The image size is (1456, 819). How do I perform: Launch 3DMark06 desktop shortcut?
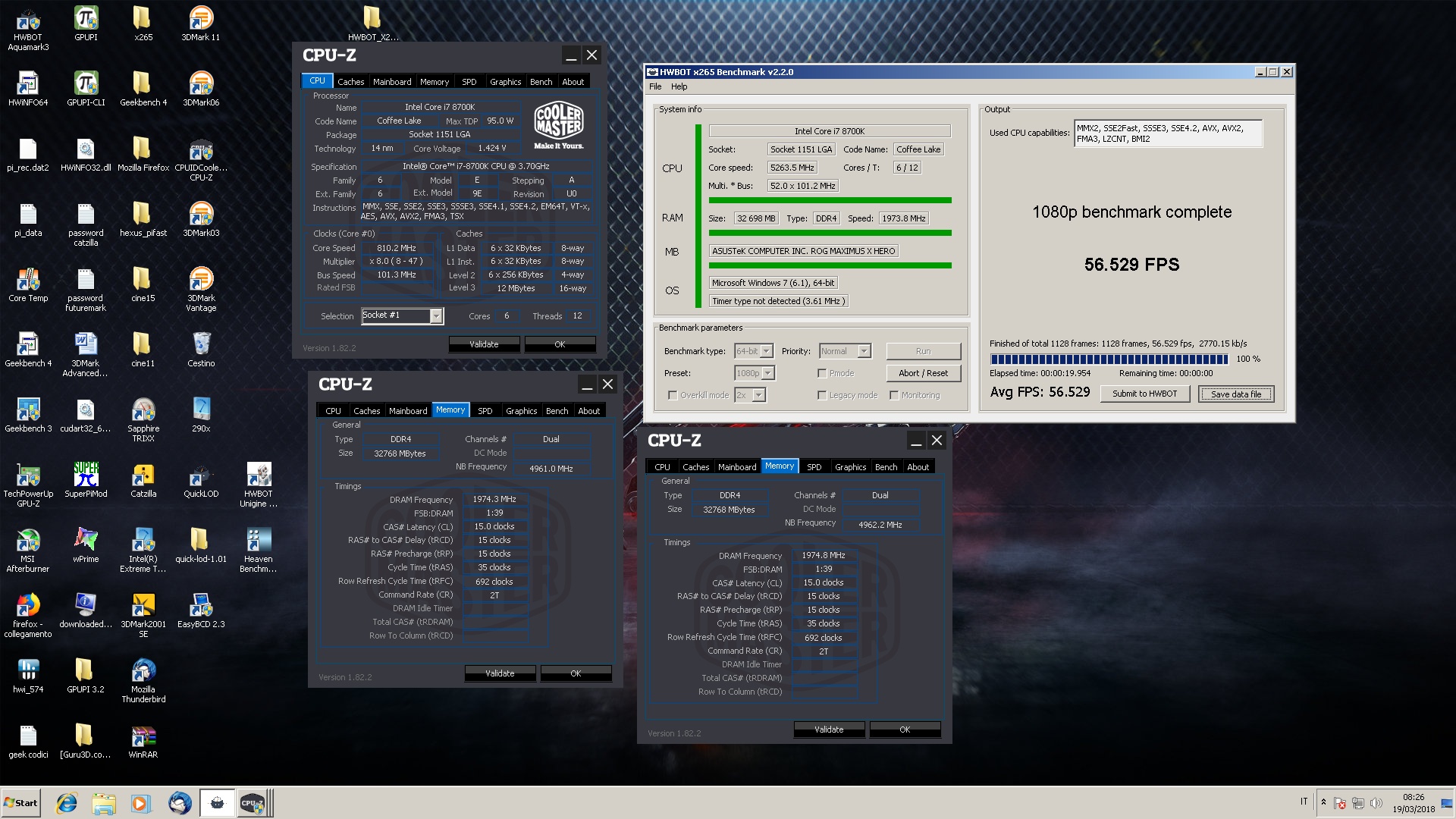[x=201, y=89]
